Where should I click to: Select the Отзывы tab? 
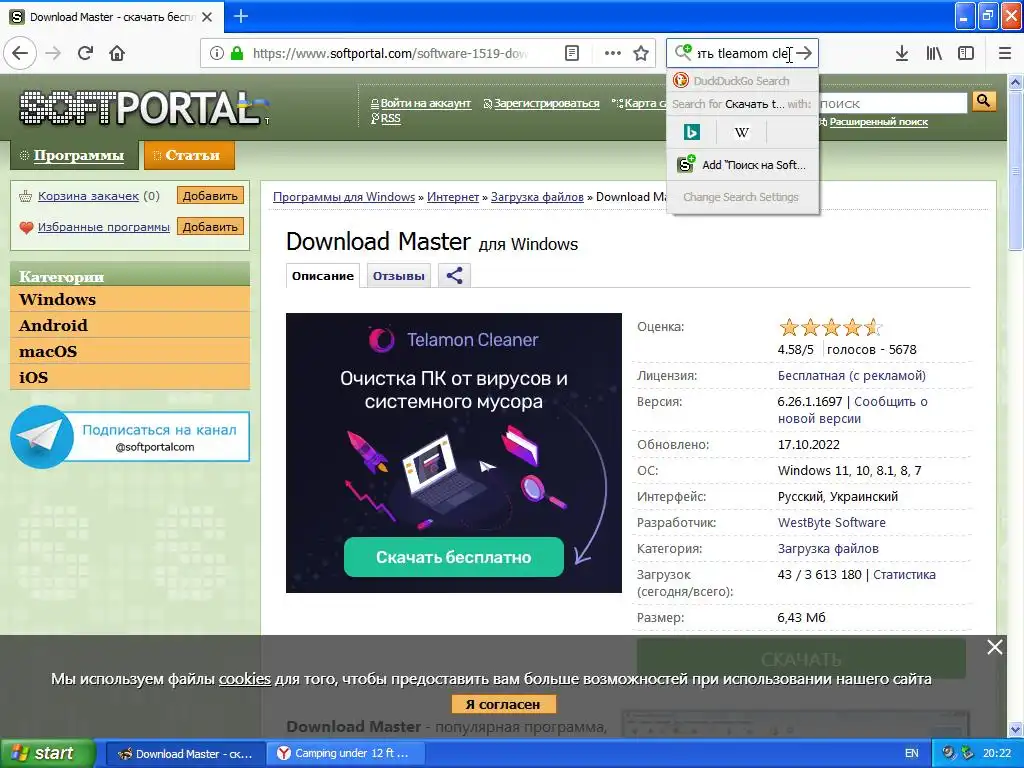pos(398,276)
